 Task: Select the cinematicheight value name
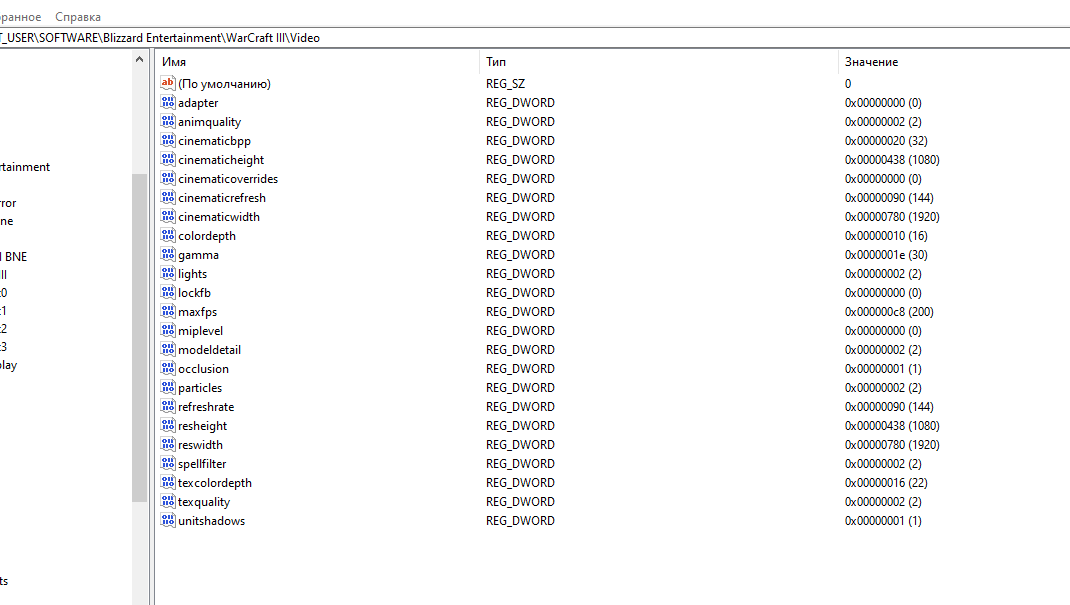pos(221,160)
